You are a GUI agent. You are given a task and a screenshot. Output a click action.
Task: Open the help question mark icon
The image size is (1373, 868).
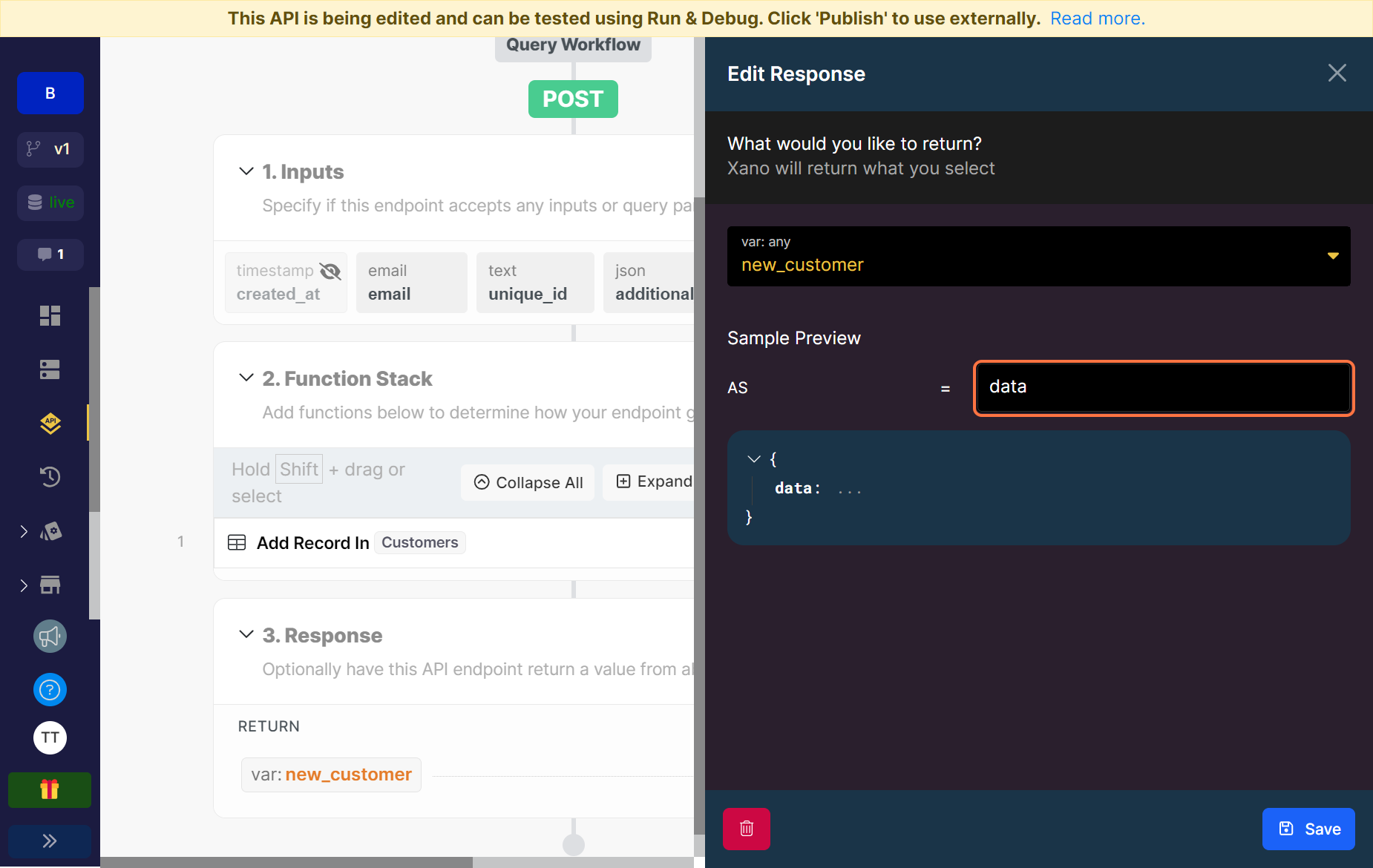click(50, 690)
